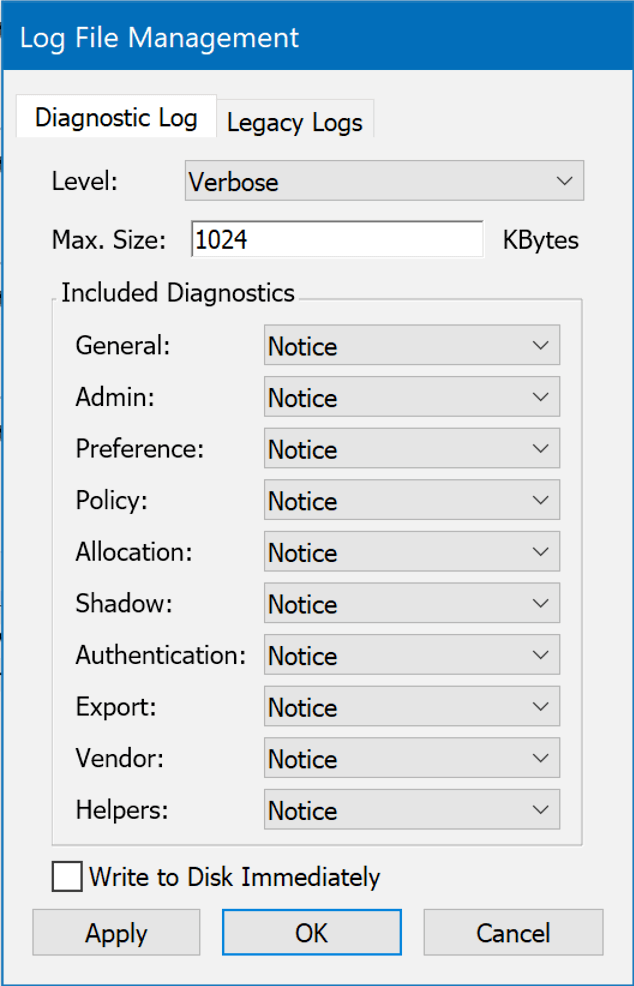
Task: Switch to the Legacy Logs tab
Action: 295,123
